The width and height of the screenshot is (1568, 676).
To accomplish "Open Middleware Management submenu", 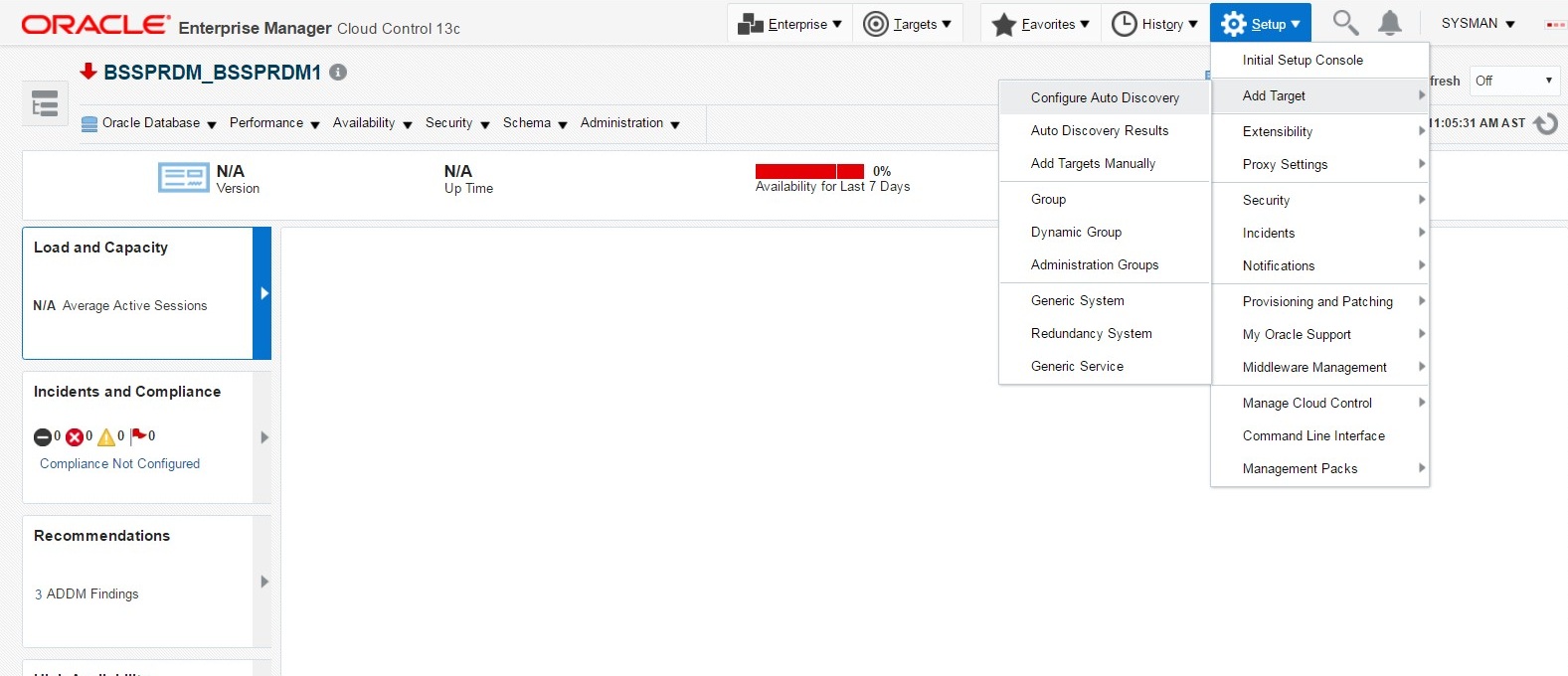I will (x=1319, y=367).
